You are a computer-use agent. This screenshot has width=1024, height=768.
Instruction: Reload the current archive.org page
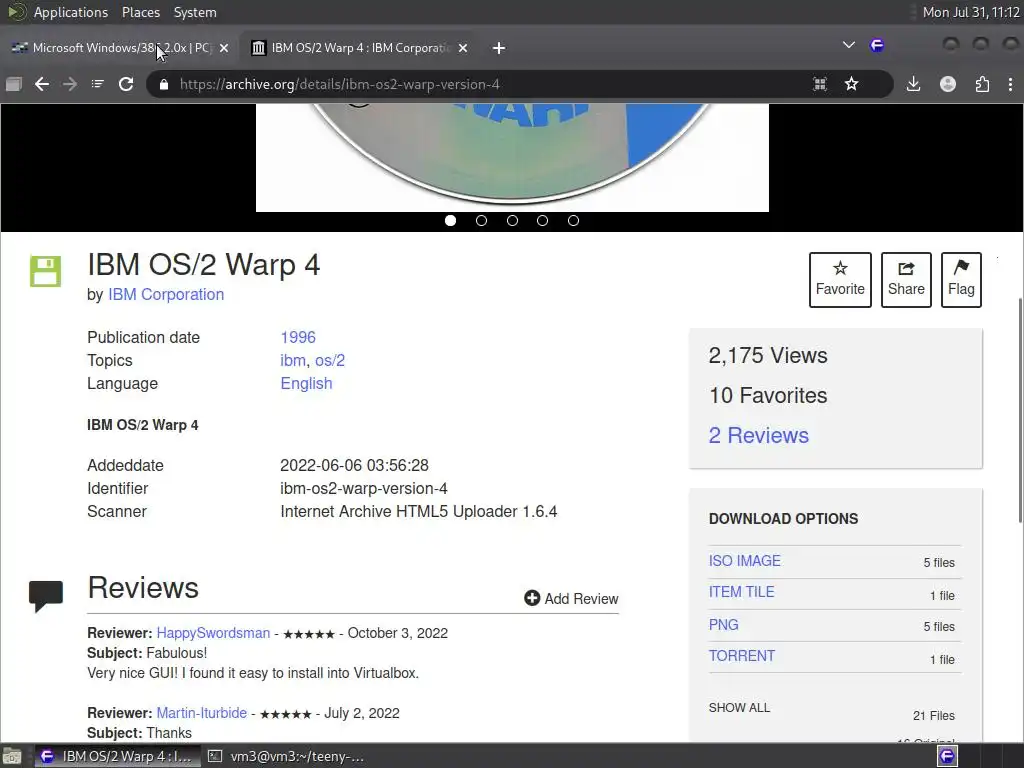coord(126,84)
